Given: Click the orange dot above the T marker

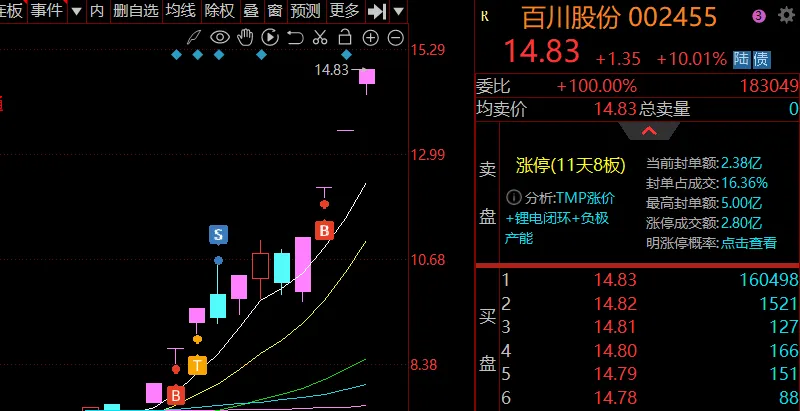Looking at the screenshot, I should coord(197,339).
